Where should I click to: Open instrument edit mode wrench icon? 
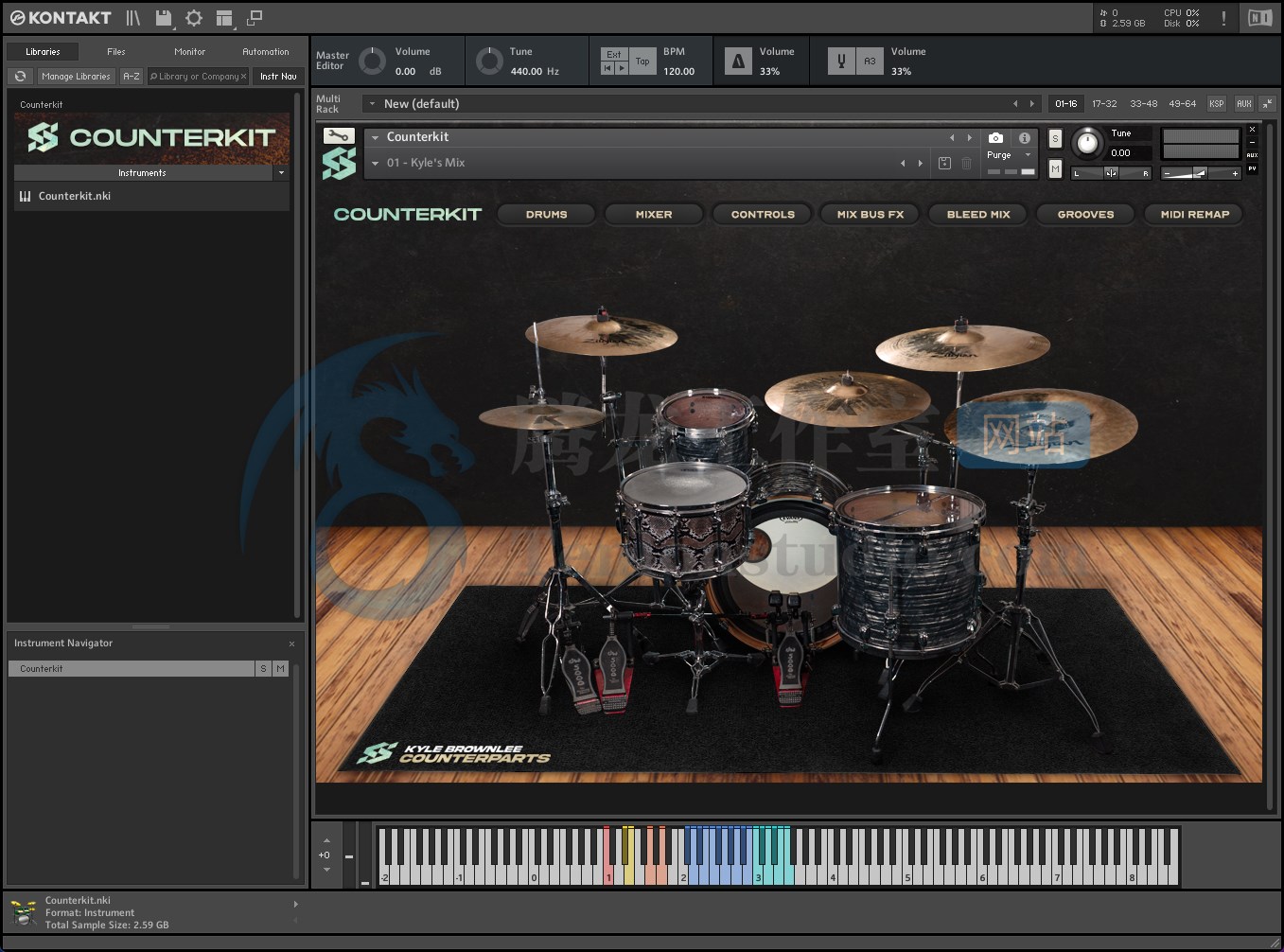(x=338, y=135)
